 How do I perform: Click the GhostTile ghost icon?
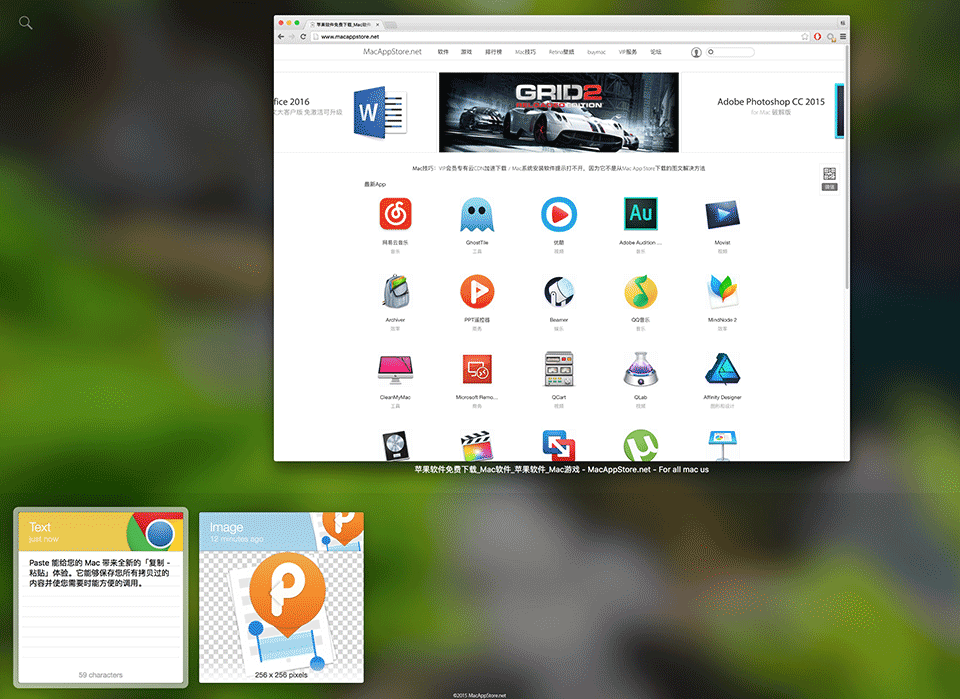click(x=476, y=214)
